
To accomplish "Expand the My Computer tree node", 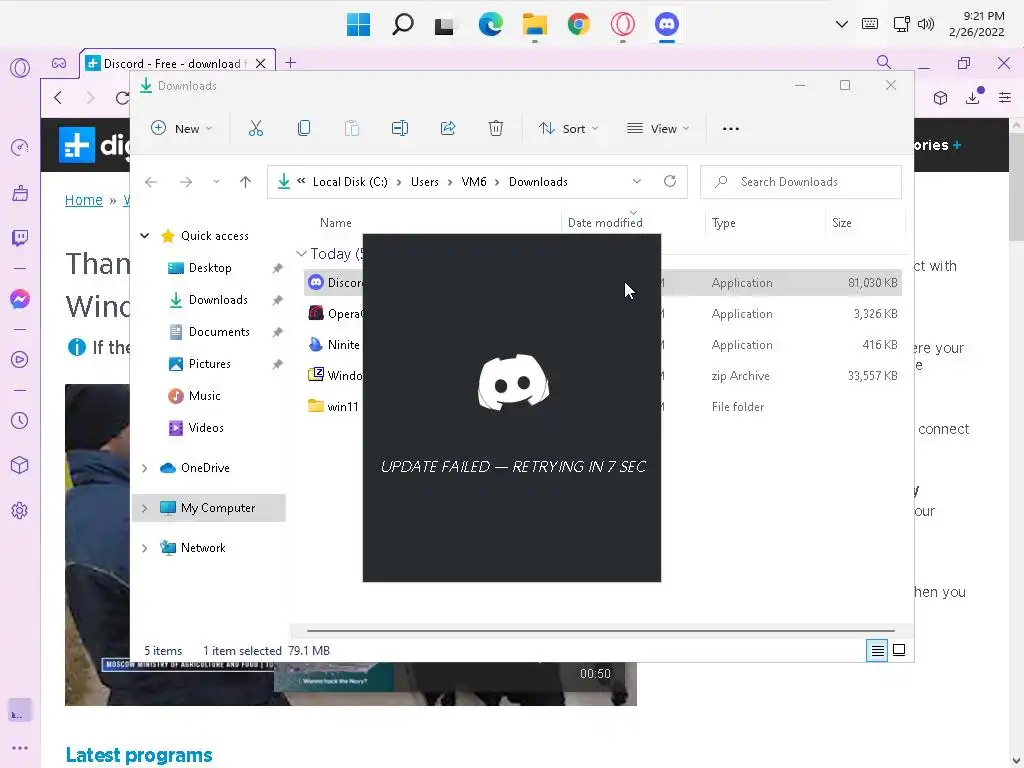I will point(145,508).
